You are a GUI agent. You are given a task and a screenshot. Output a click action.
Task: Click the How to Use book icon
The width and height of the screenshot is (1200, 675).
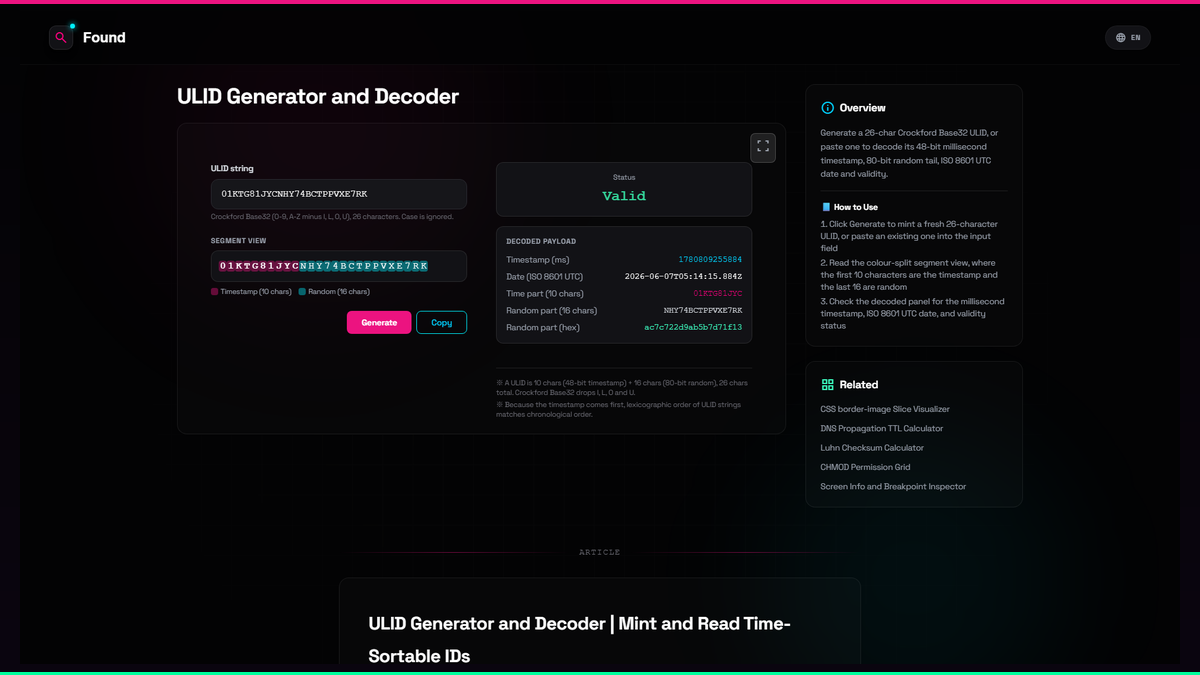[826, 207]
